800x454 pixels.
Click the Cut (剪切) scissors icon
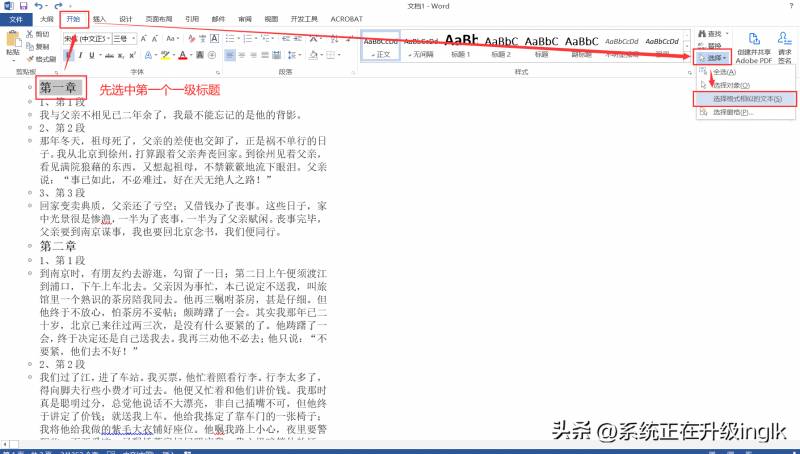[x=30, y=34]
